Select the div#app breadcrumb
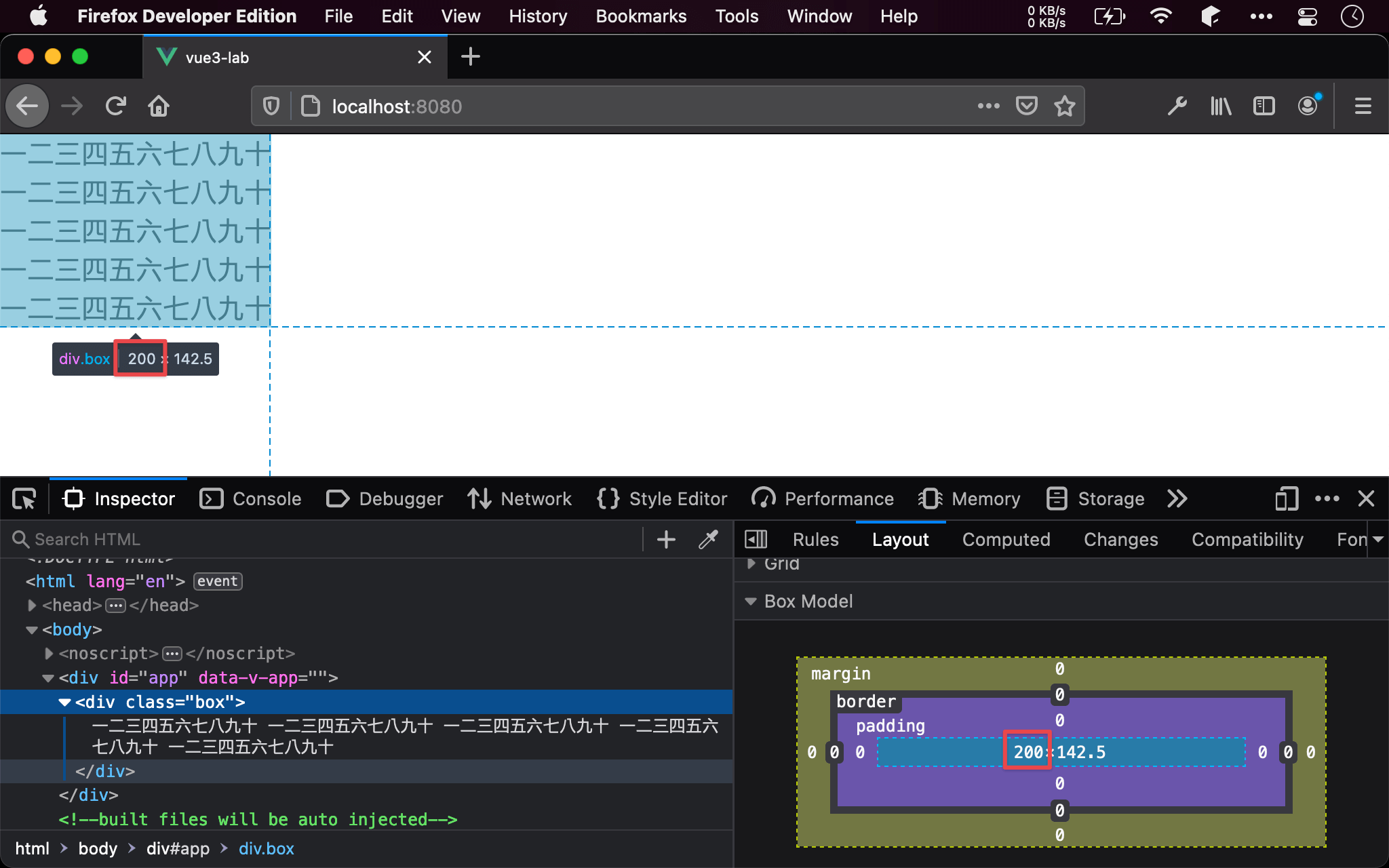The image size is (1389, 868). pos(178,849)
